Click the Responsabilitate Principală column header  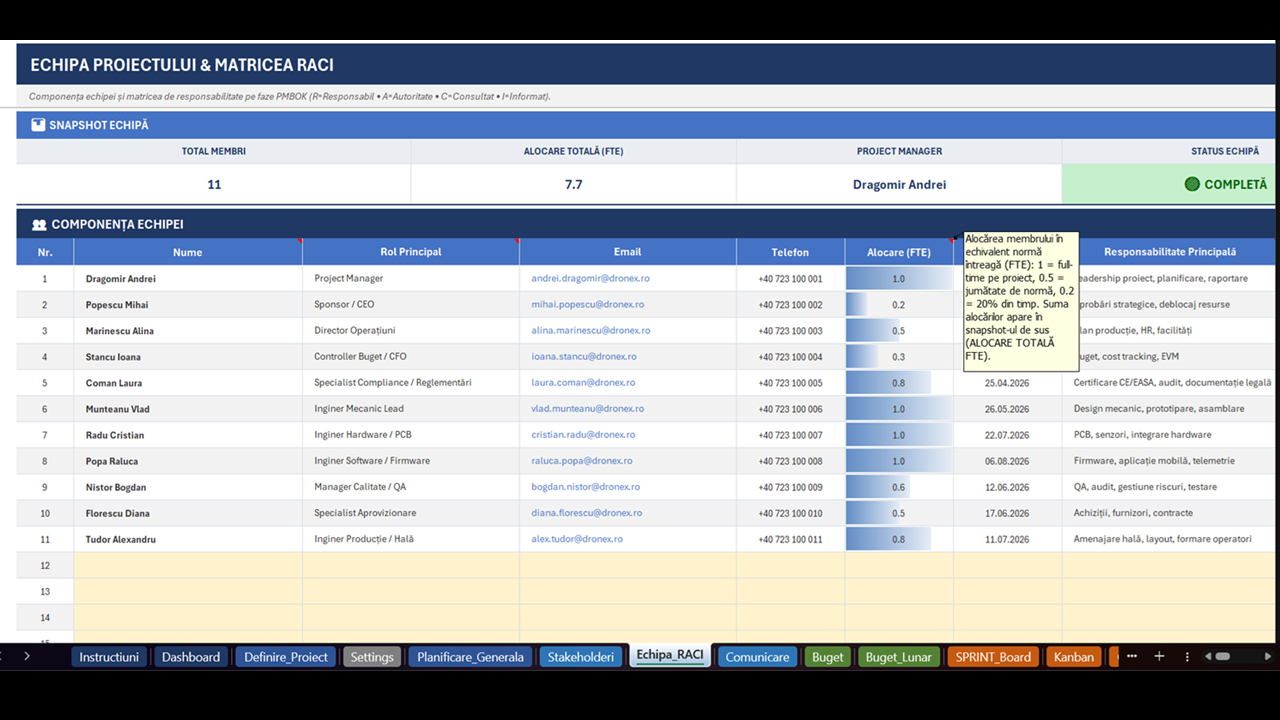(1169, 252)
